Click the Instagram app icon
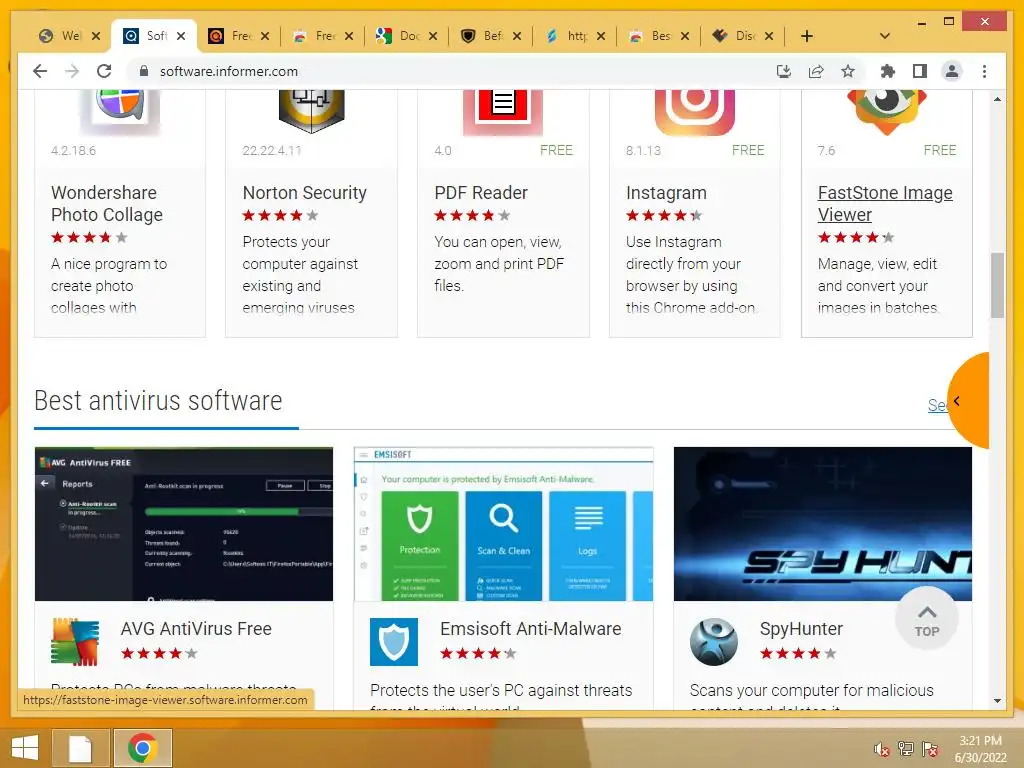This screenshot has width=1024, height=768. (x=695, y=111)
